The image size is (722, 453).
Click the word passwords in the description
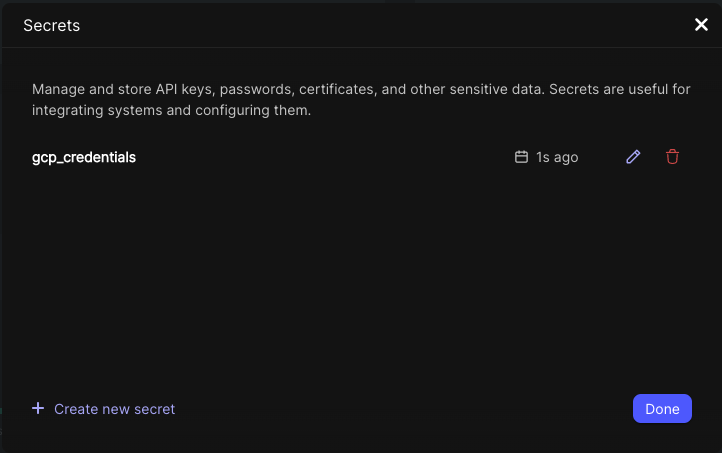257,89
